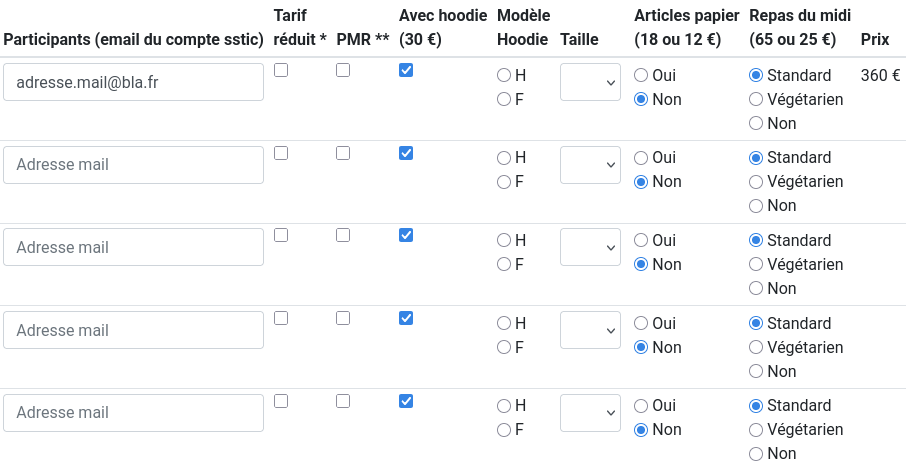Enable PMR checkbox in first row
The image size is (908, 463).
343,71
